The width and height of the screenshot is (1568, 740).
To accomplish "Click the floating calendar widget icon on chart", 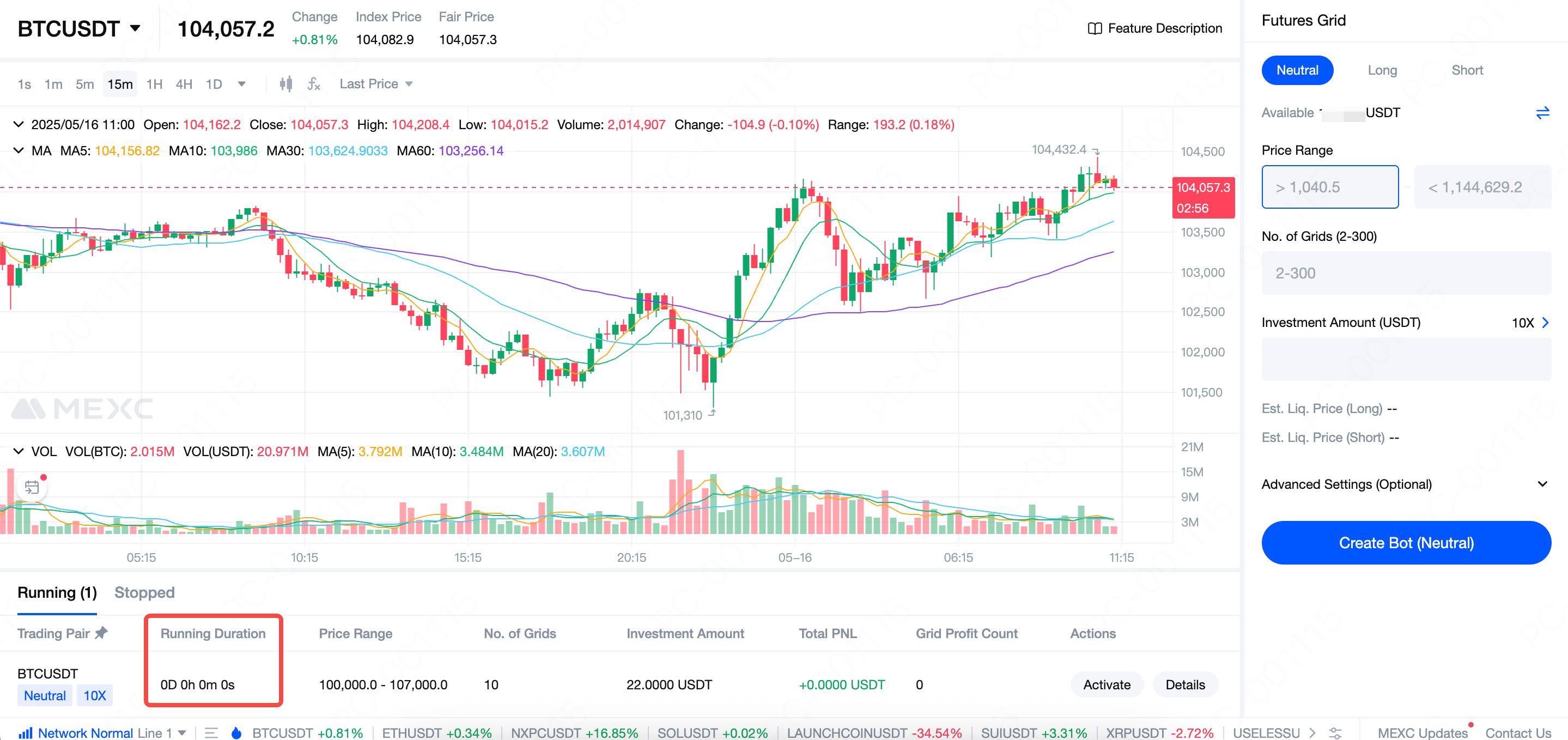I will point(32,487).
